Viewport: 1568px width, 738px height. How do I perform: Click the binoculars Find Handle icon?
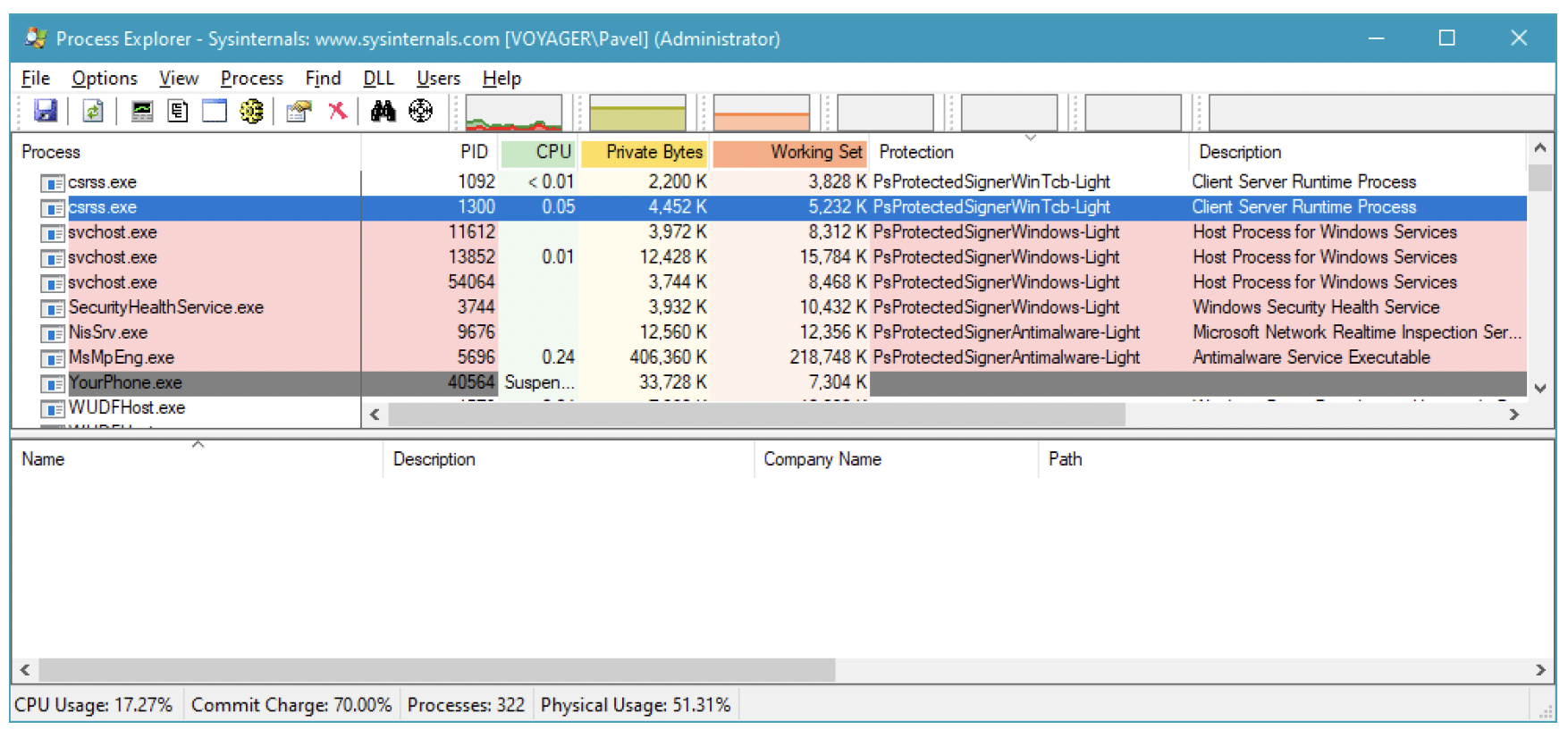pyautogui.click(x=384, y=112)
